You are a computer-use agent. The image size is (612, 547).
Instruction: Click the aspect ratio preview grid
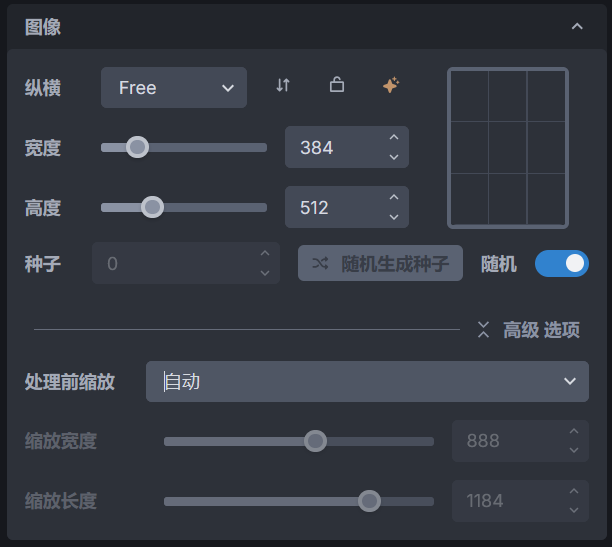pos(508,148)
